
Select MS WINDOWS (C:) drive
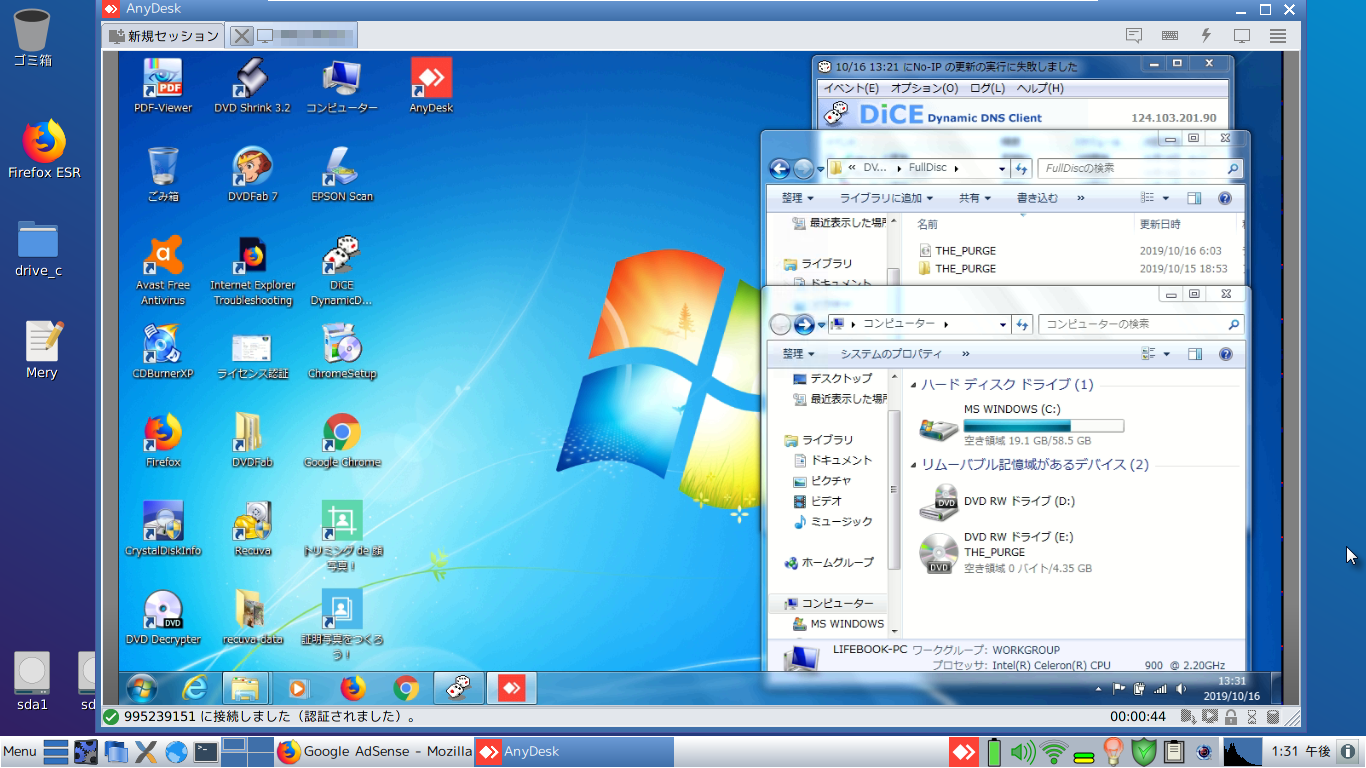[1022, 425]
